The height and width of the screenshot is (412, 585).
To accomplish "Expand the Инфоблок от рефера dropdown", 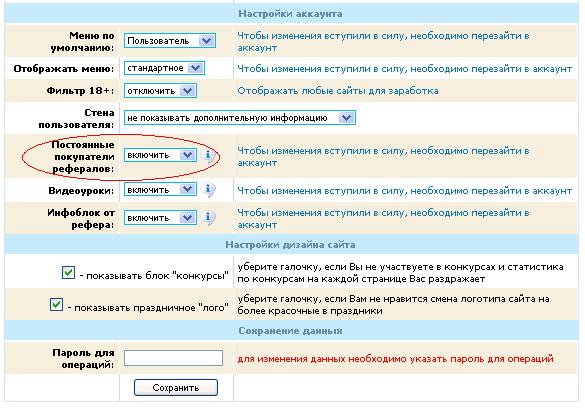I will (160, 218).
